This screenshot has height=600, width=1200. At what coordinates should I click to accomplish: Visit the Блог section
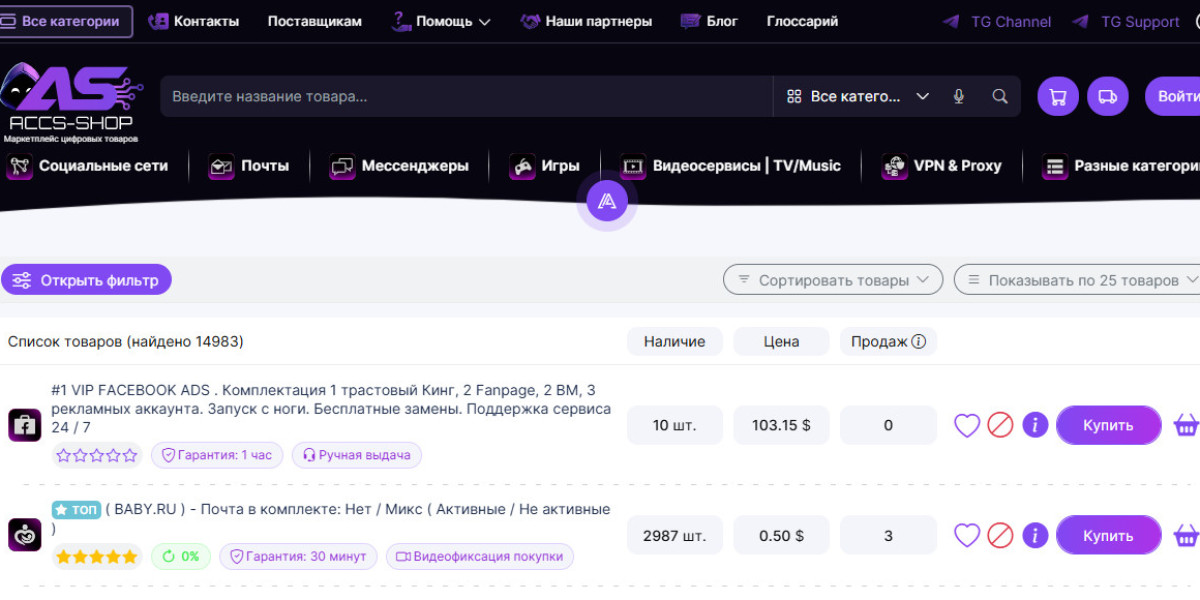pos(709,21)
